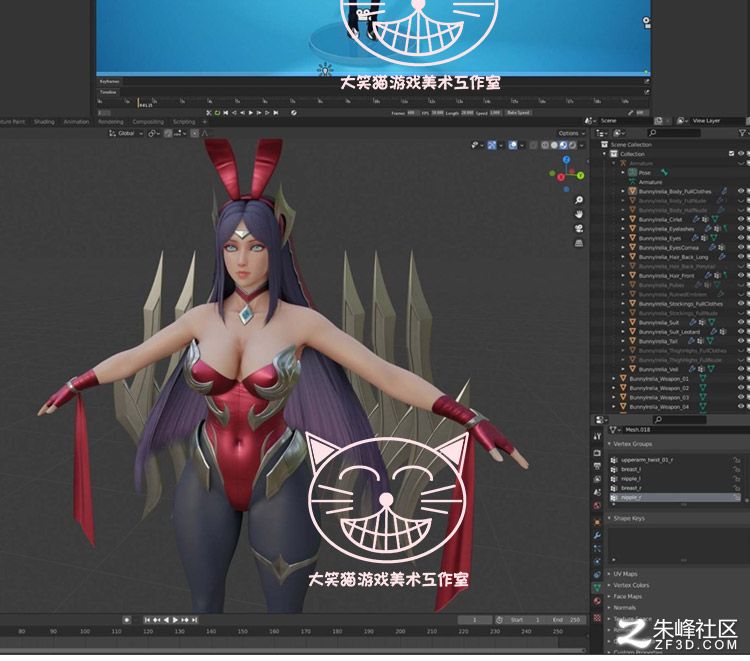Open the Object Constraints tab

click(597, 574)
